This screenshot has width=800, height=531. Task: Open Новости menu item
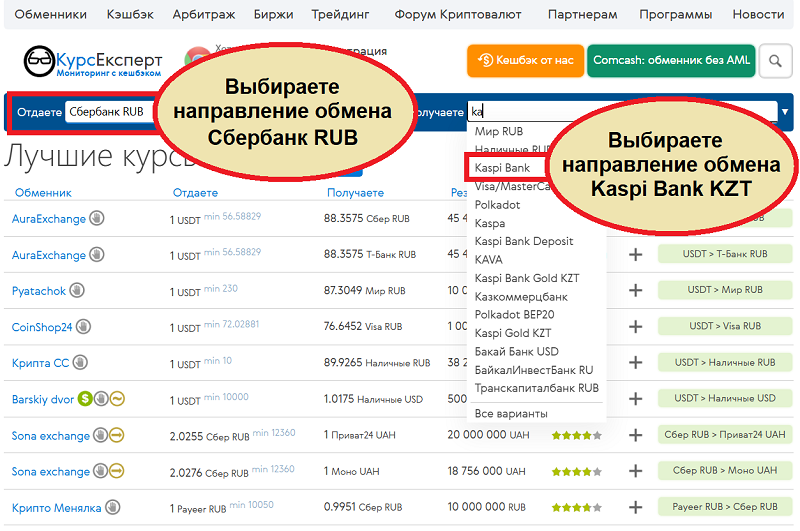[758, 14]
